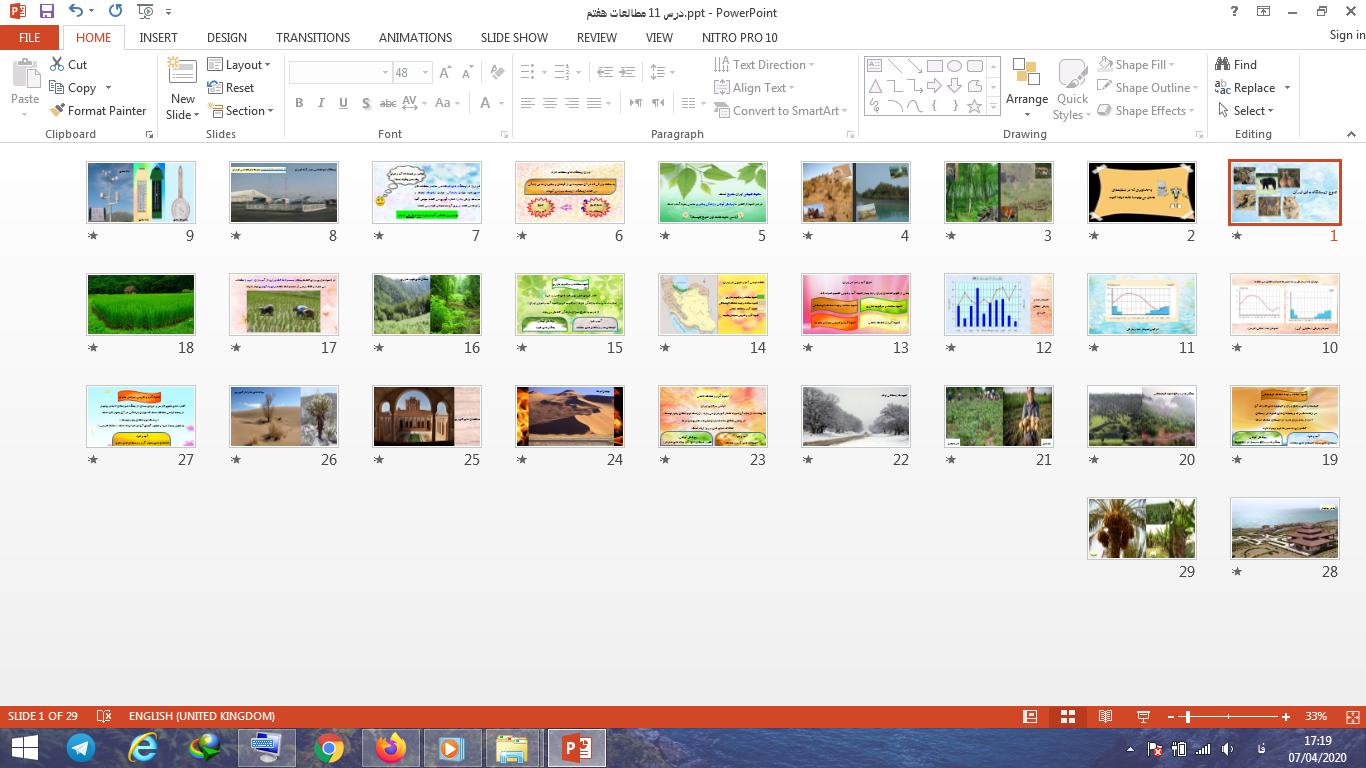Click the New Slide button icon
The image size is (1366, 768).
click(x=182, y=72)
